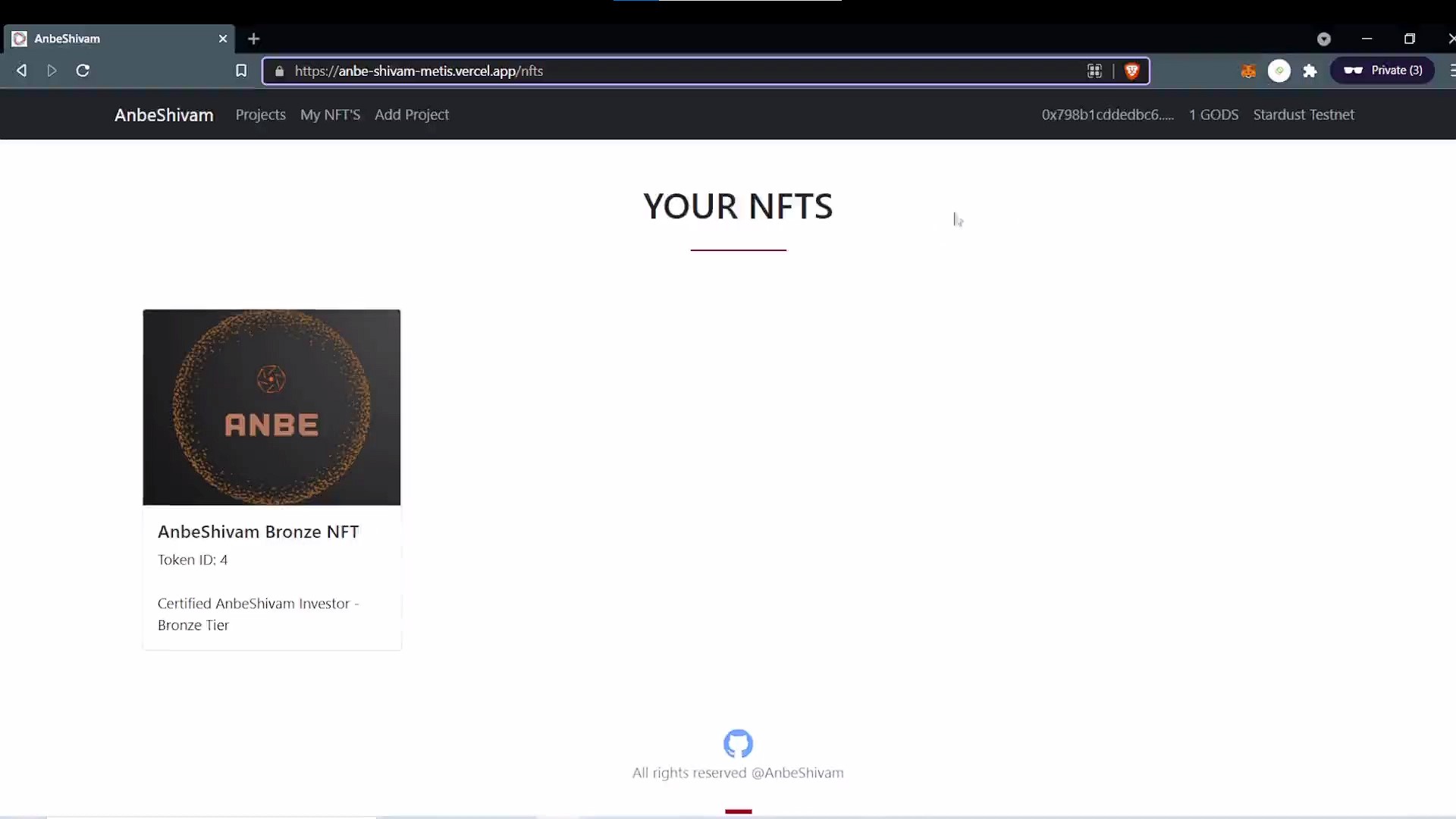Click the Stardust Testnet network label
The image size is (1456, 819).
point(1304,115)
